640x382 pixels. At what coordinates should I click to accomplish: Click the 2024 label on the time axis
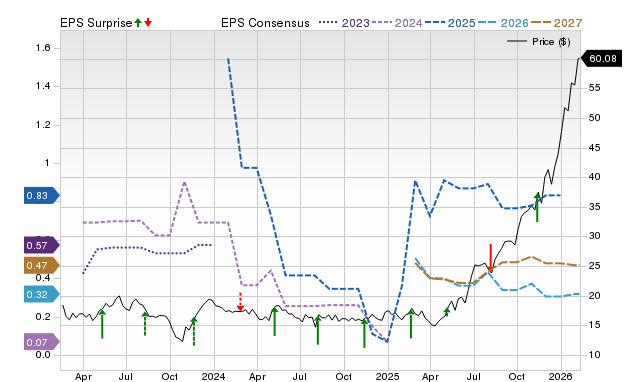(214, 376)
